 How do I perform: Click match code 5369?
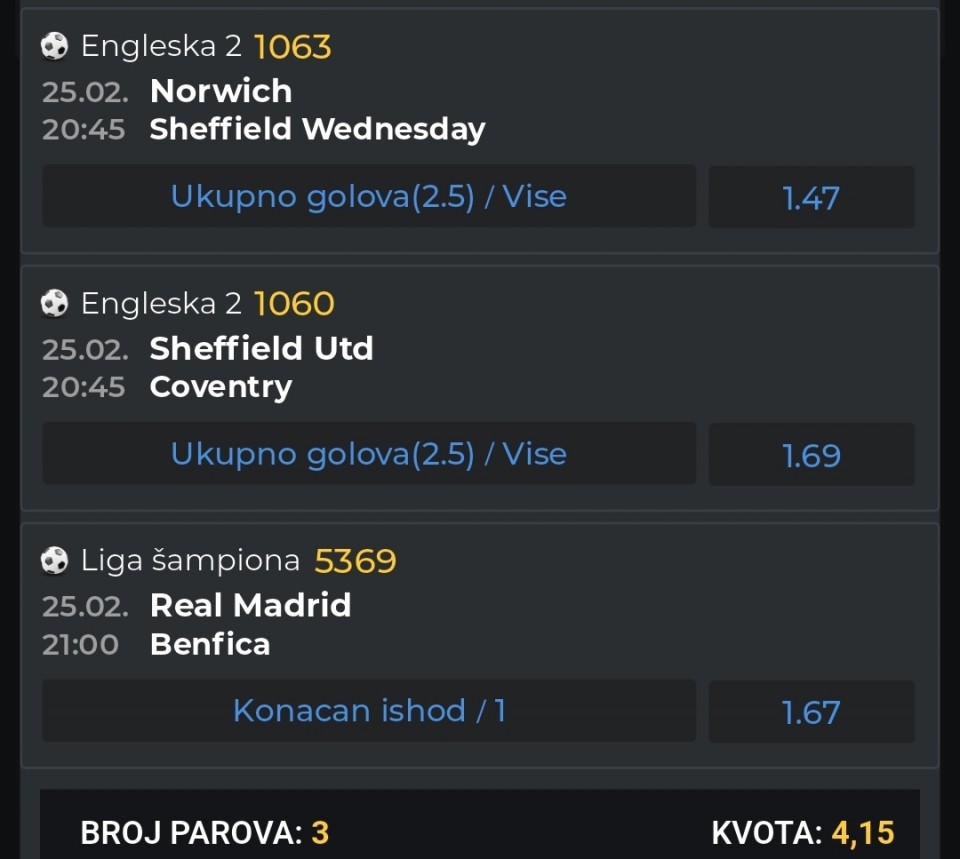tap(355, 561)
